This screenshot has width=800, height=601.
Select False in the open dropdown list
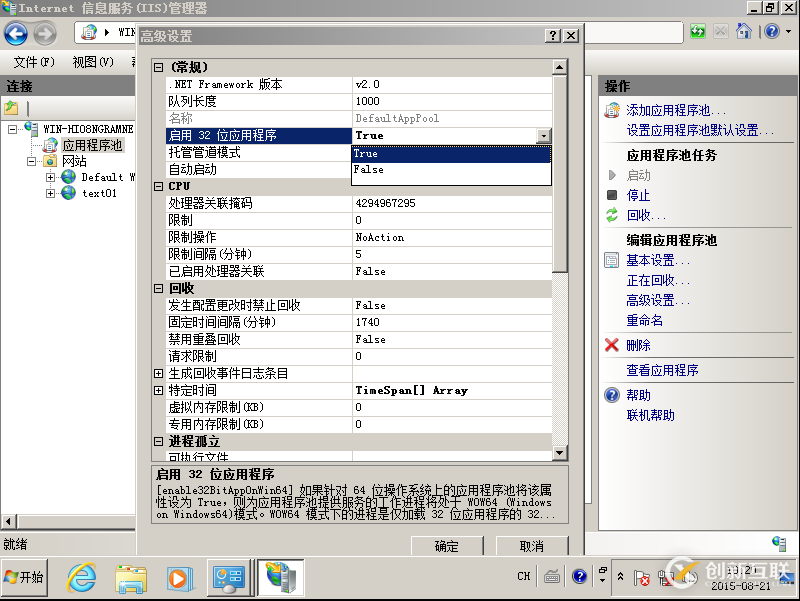tap(370, 170)
